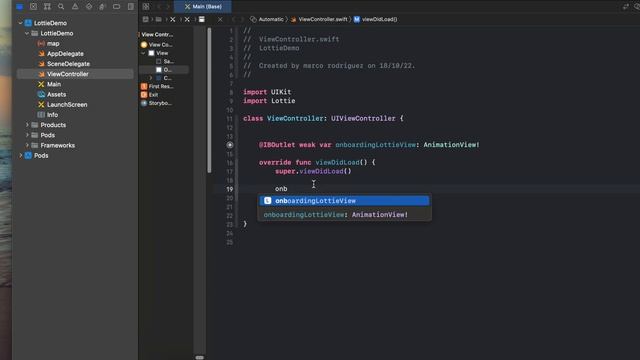This screenshot has width=640, height=360.
Task: Collapse the LottieDemo group folder
Action: point(27,33)
